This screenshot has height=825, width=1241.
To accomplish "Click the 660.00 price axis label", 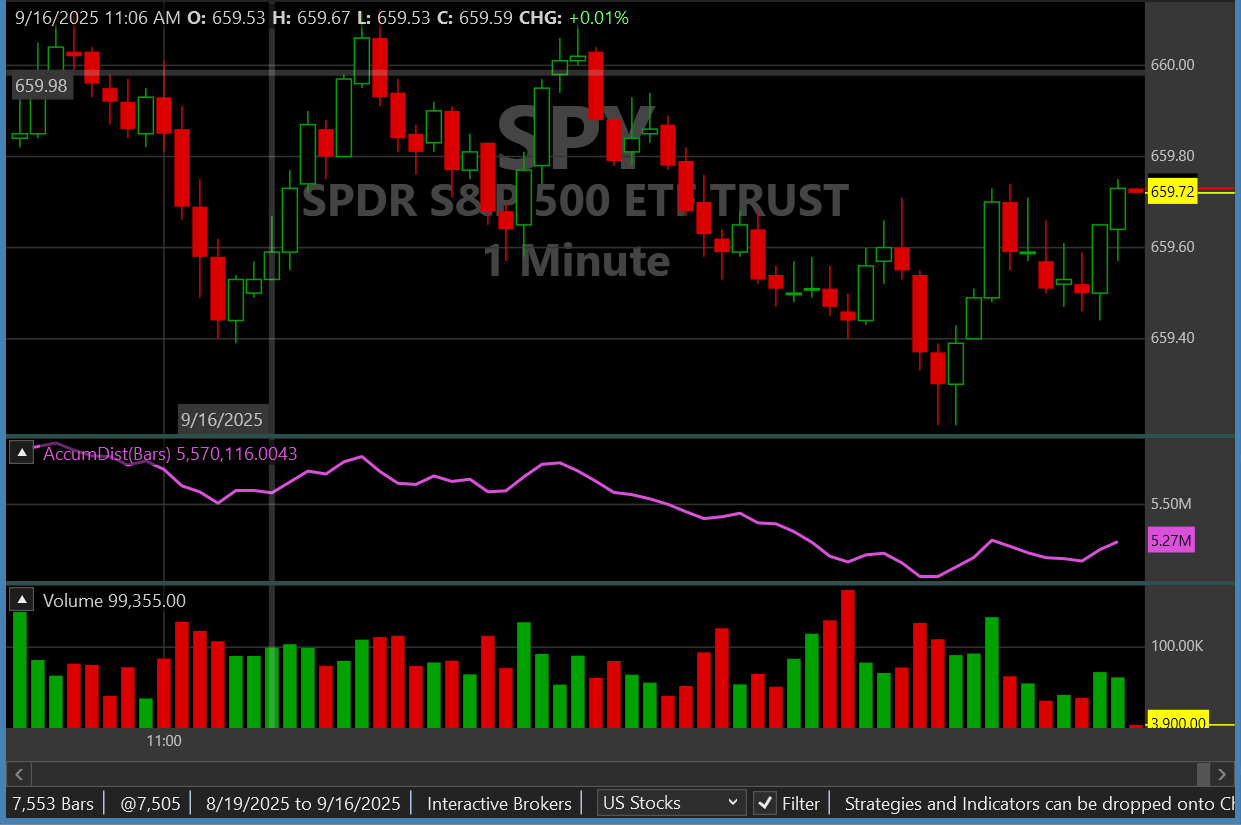I will click(1173, 65).
